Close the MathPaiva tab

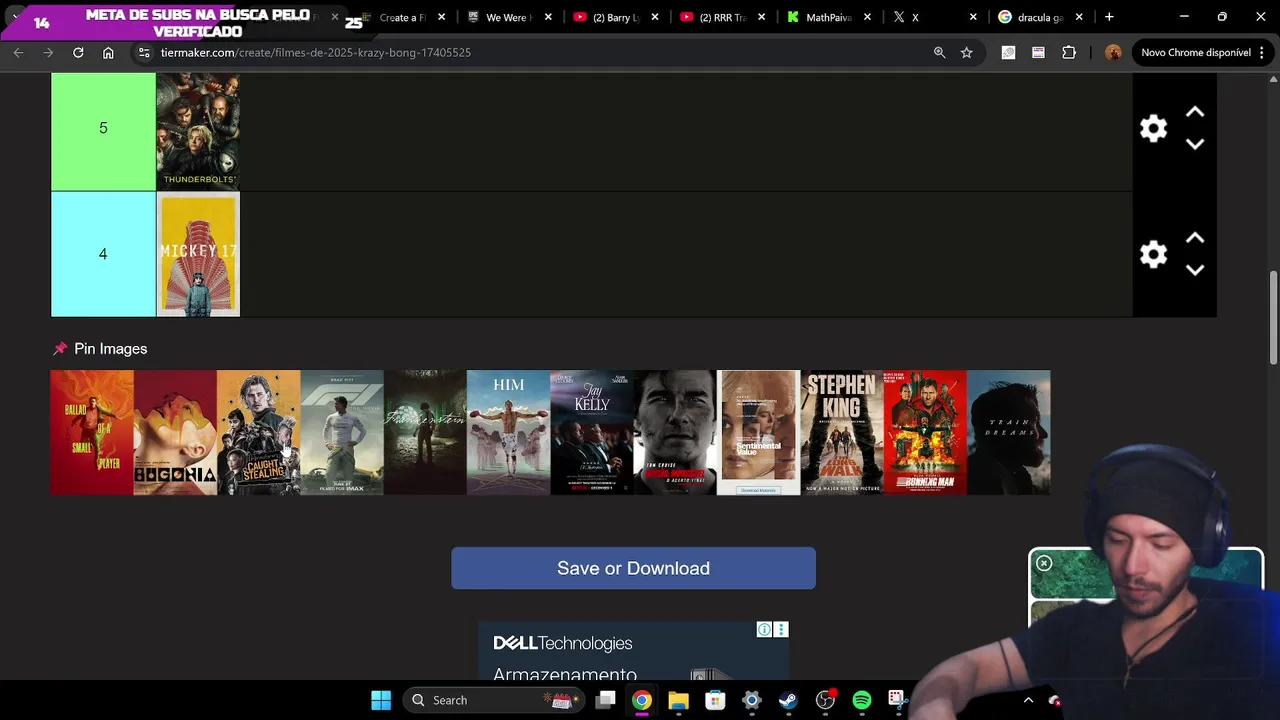[x=867, y=17]
